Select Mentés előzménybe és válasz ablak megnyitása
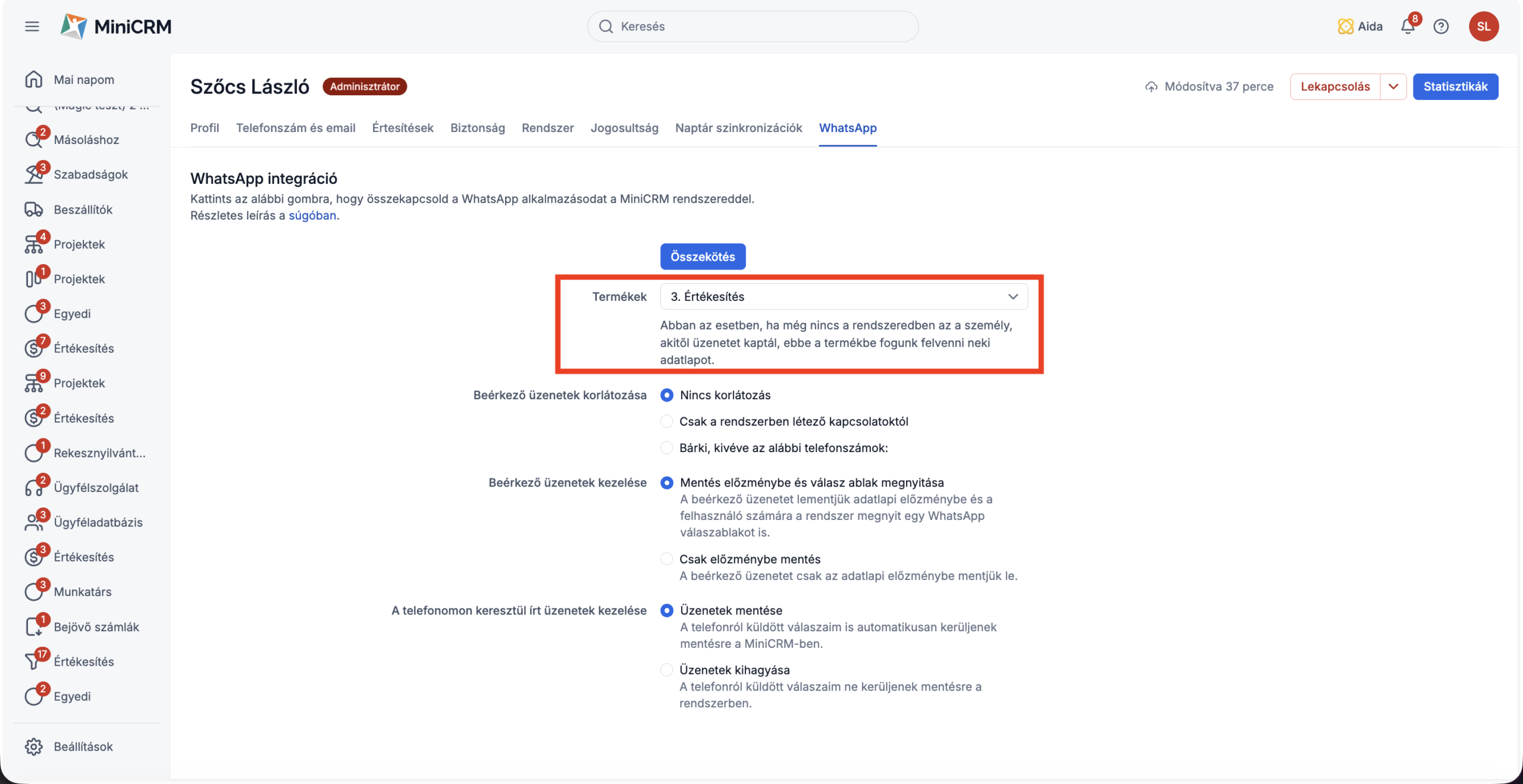 pos(667,482)
